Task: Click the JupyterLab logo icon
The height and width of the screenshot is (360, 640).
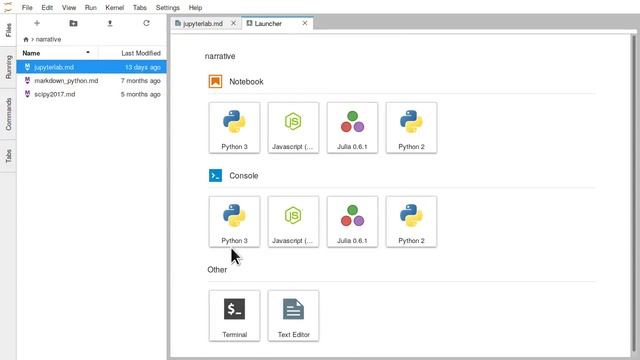Action: pos(8,7)
